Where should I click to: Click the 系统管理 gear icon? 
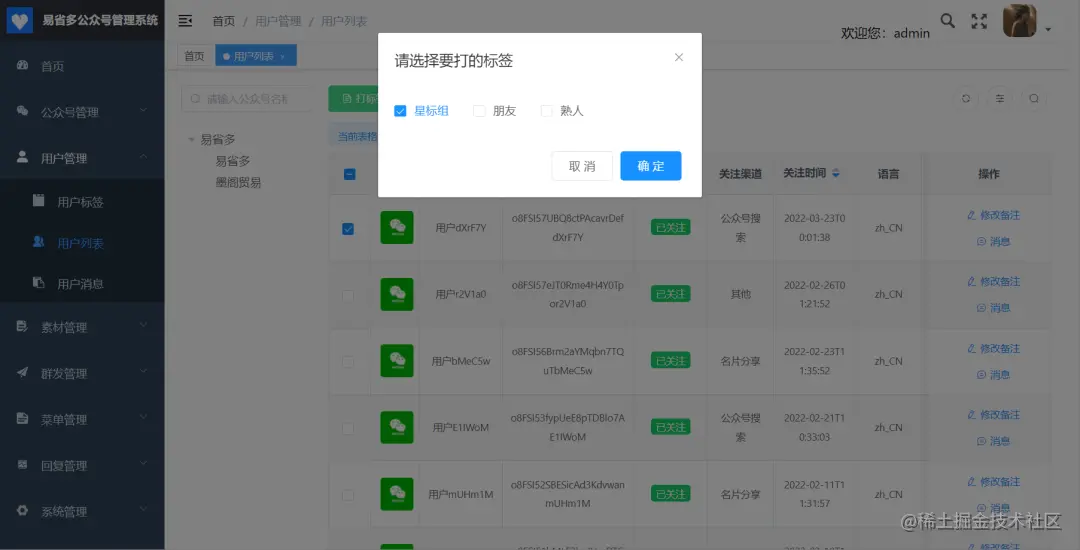tap(22, 511)
